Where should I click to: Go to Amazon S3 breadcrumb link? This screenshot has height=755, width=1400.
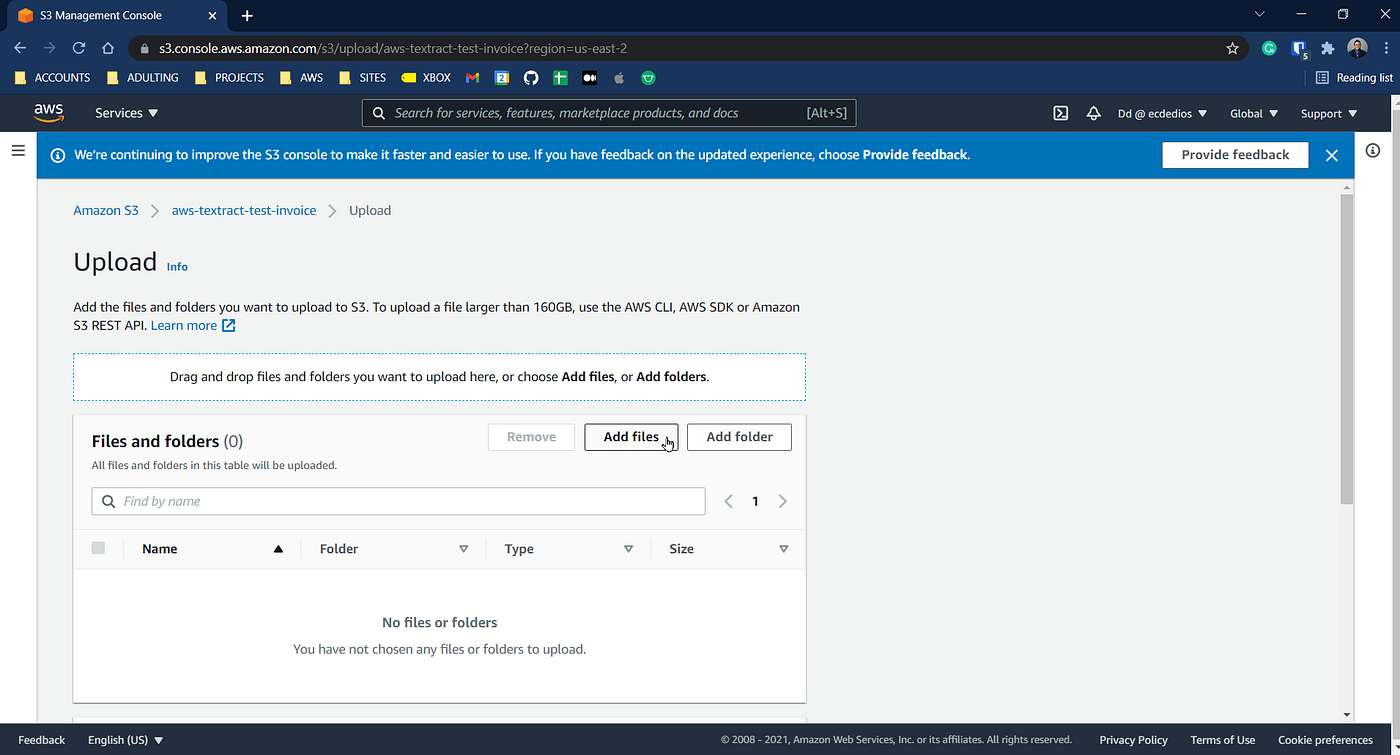pos(106,211)
